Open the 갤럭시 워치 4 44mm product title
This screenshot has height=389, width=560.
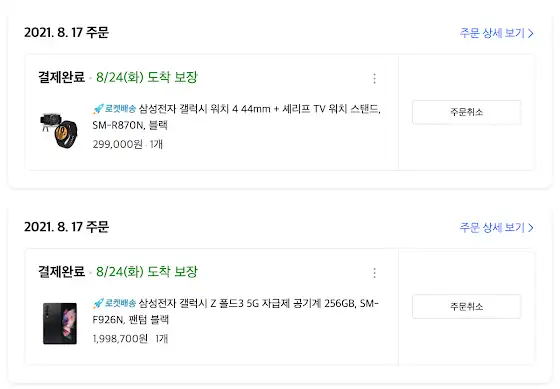[236, 116]
